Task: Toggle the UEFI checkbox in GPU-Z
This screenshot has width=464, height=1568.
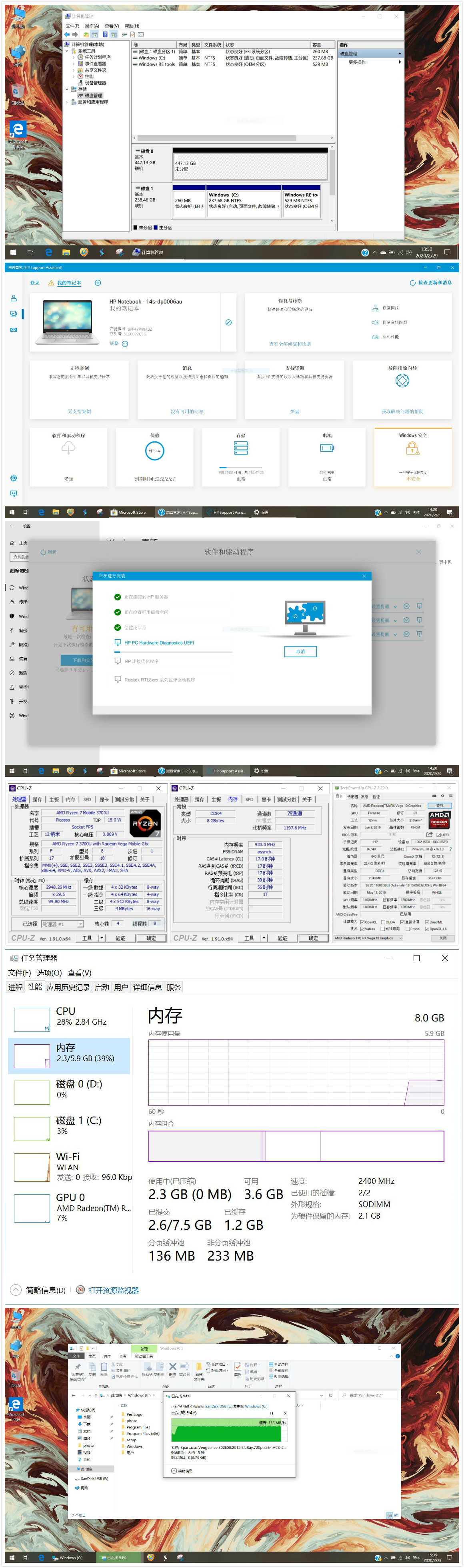Action: 438,834
